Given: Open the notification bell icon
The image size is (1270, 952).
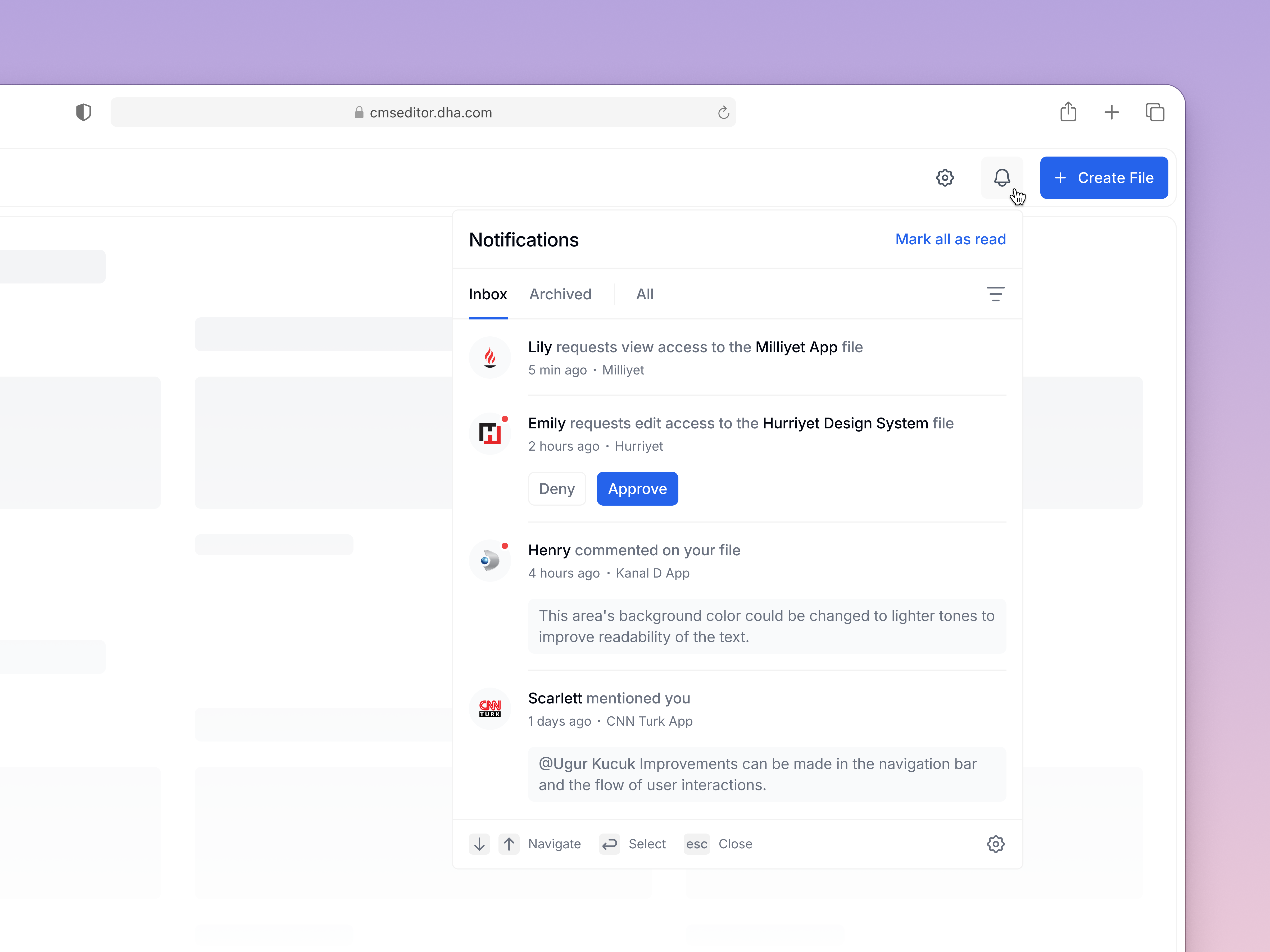Looking at the screenshot, I should point(1002,177).
